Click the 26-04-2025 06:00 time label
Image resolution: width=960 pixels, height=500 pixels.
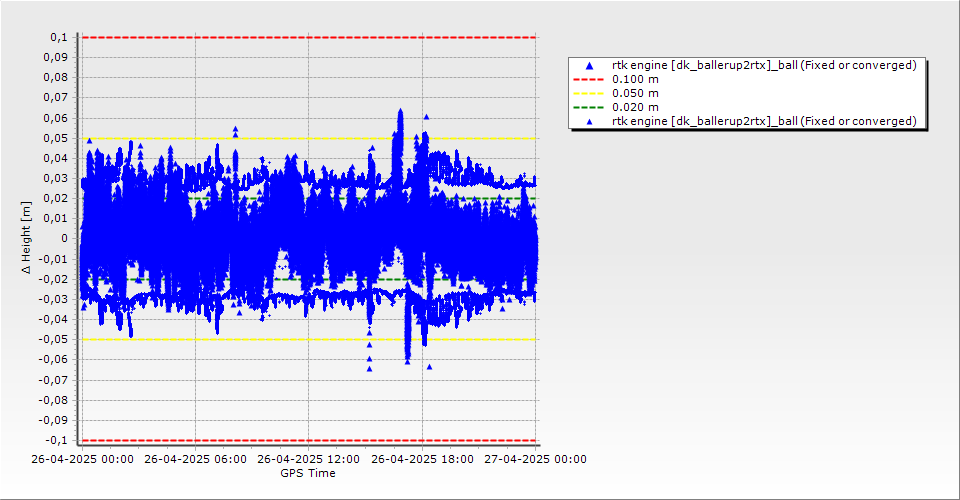point(195,459)
